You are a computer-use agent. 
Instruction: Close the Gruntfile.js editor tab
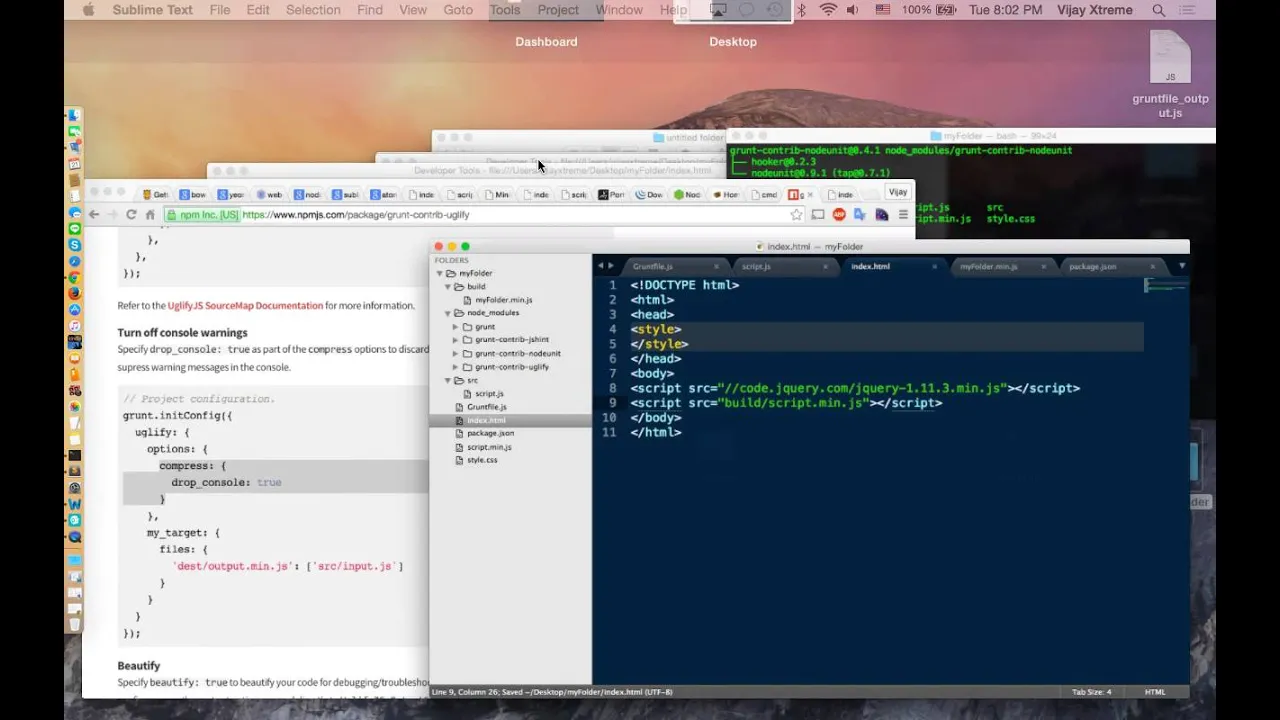coord(716,267)
